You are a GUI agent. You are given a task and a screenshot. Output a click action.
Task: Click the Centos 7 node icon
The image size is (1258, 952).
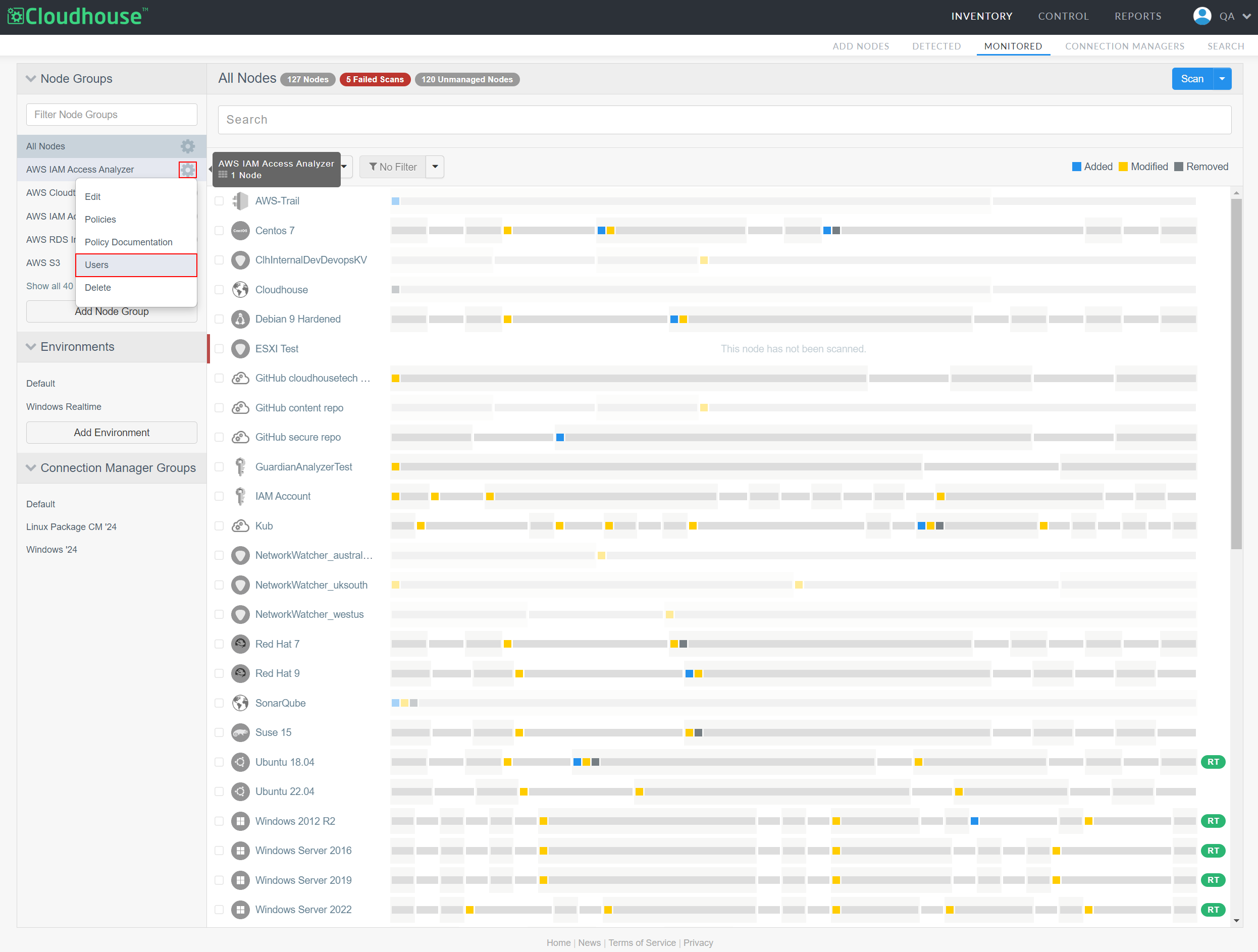coord(241,230)
